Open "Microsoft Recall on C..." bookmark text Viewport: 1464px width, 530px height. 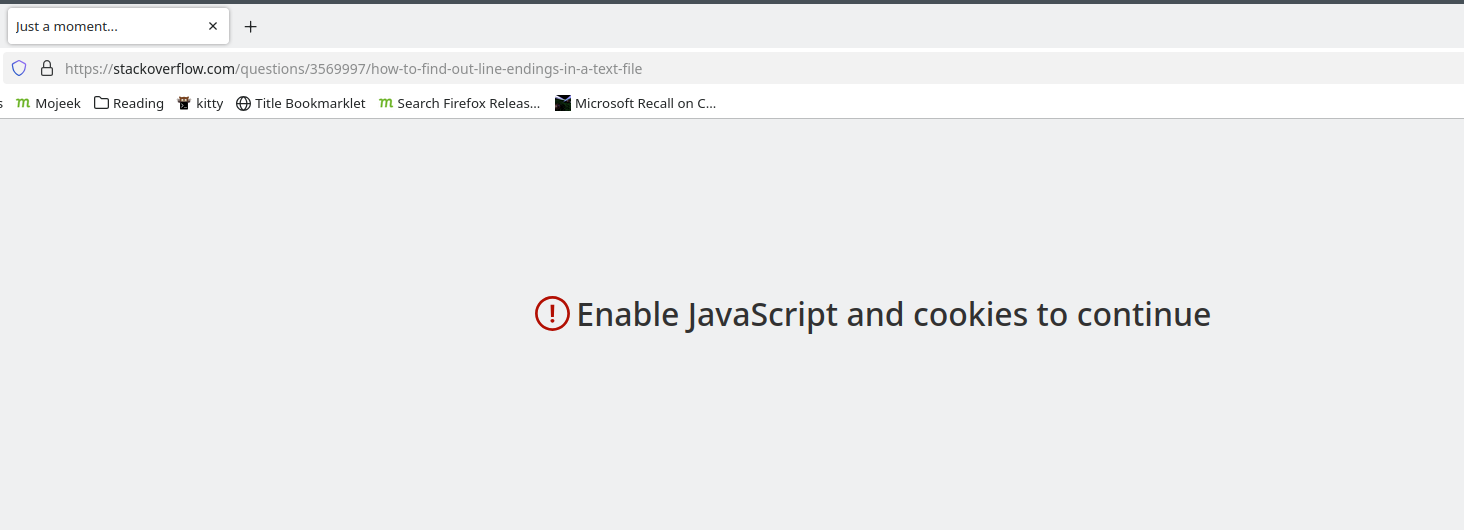point(646,103)
